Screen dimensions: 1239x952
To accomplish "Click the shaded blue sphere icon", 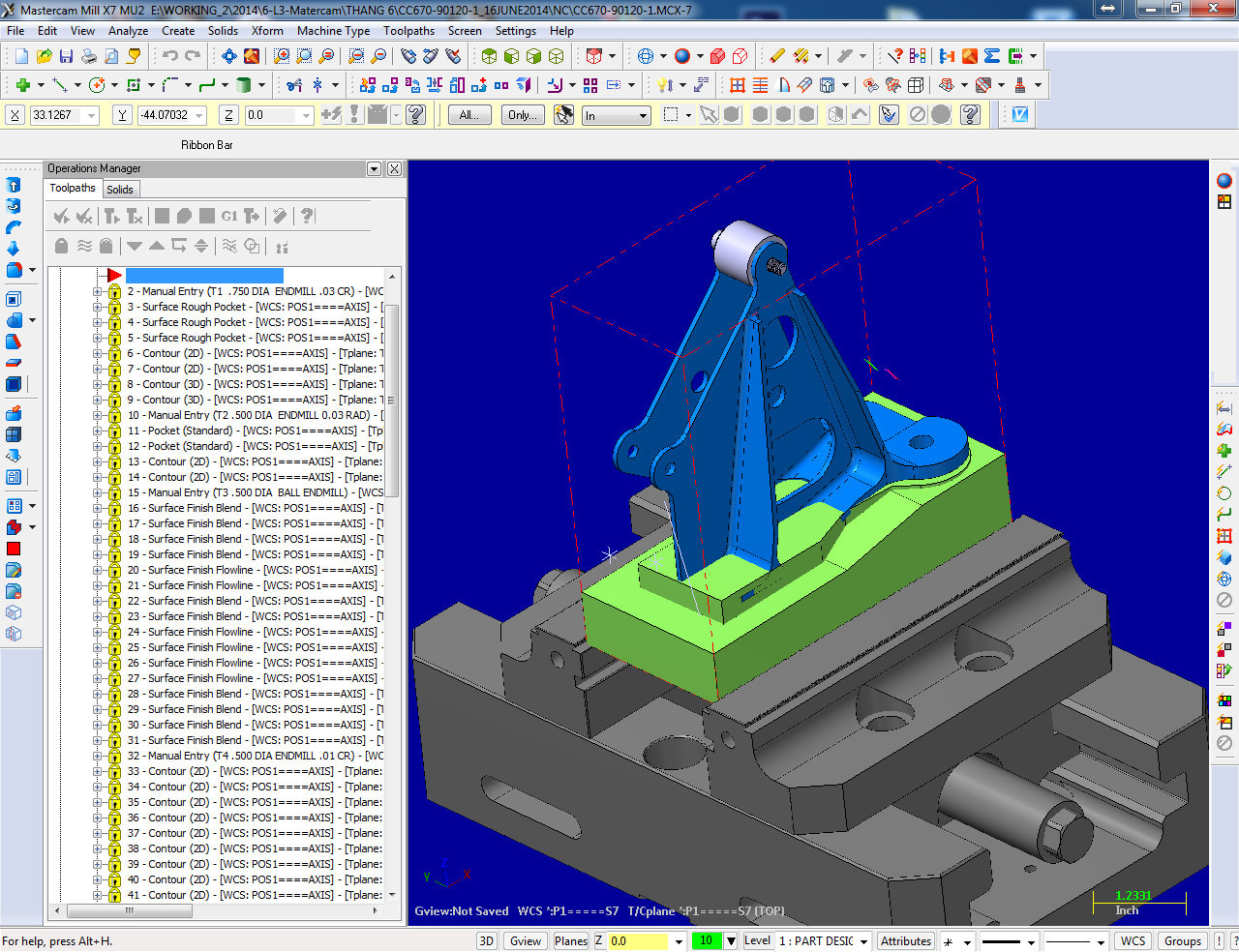I will pos(682,56).
